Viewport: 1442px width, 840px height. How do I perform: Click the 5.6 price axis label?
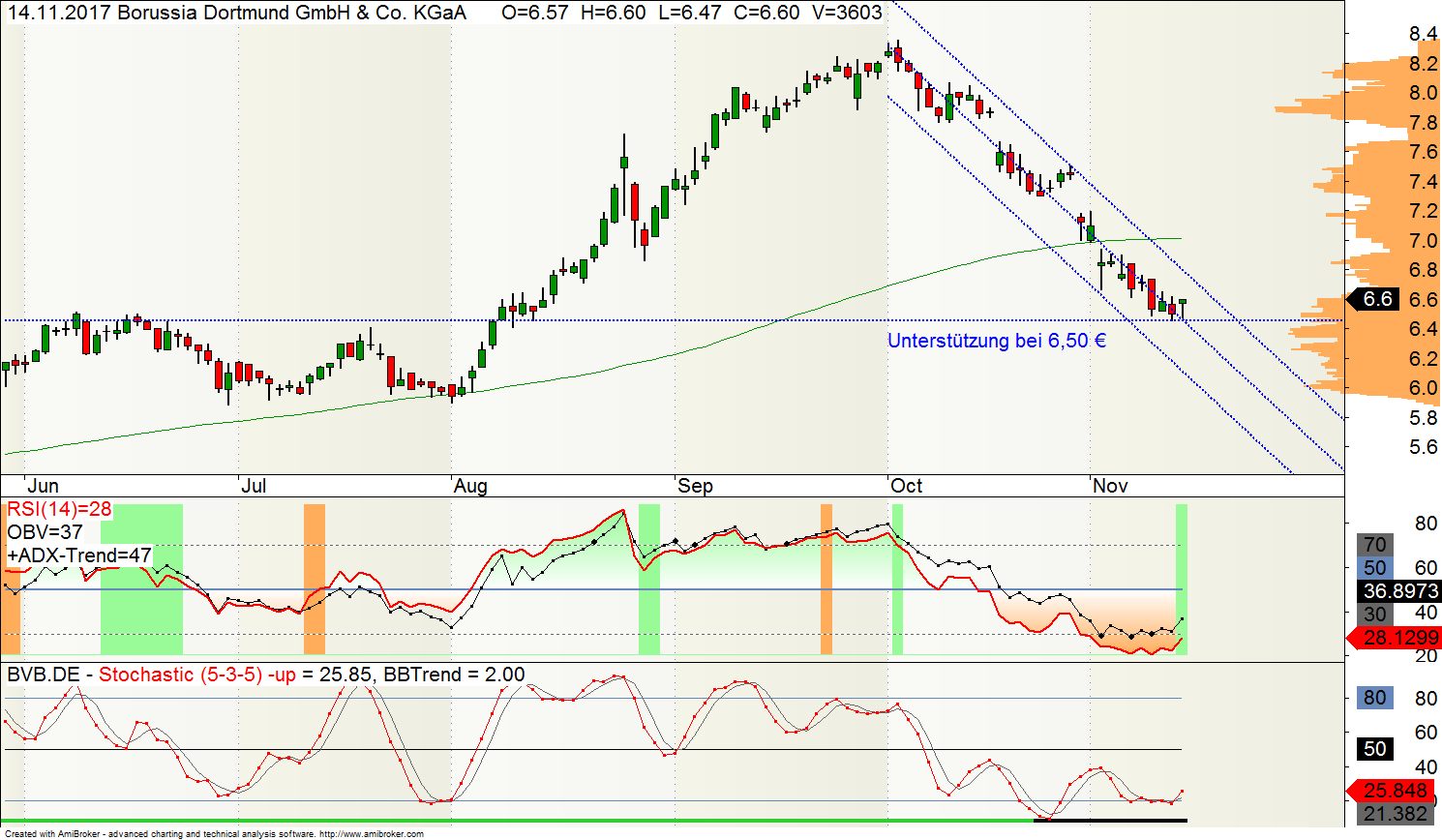(1423, 447)
